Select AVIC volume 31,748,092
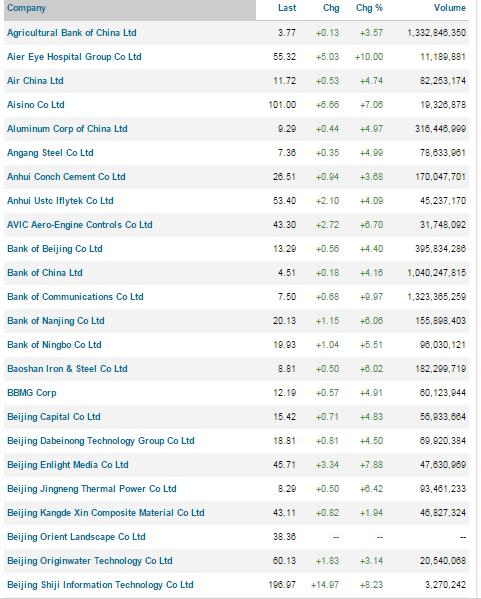This screenshot has width=481, height=599. 443,225
